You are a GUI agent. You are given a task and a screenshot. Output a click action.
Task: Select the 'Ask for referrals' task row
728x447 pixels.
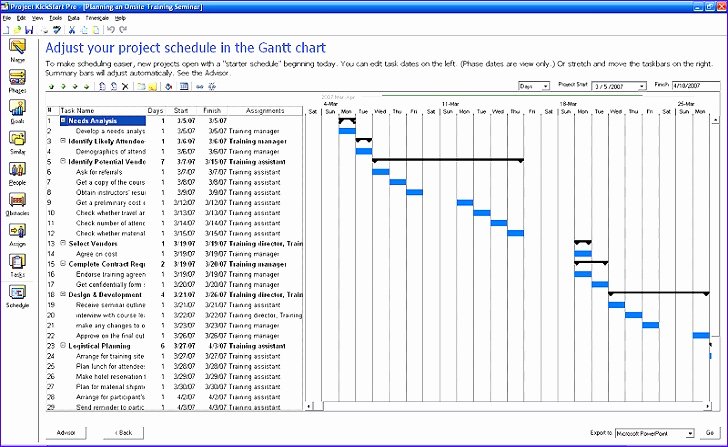[174, 172]
